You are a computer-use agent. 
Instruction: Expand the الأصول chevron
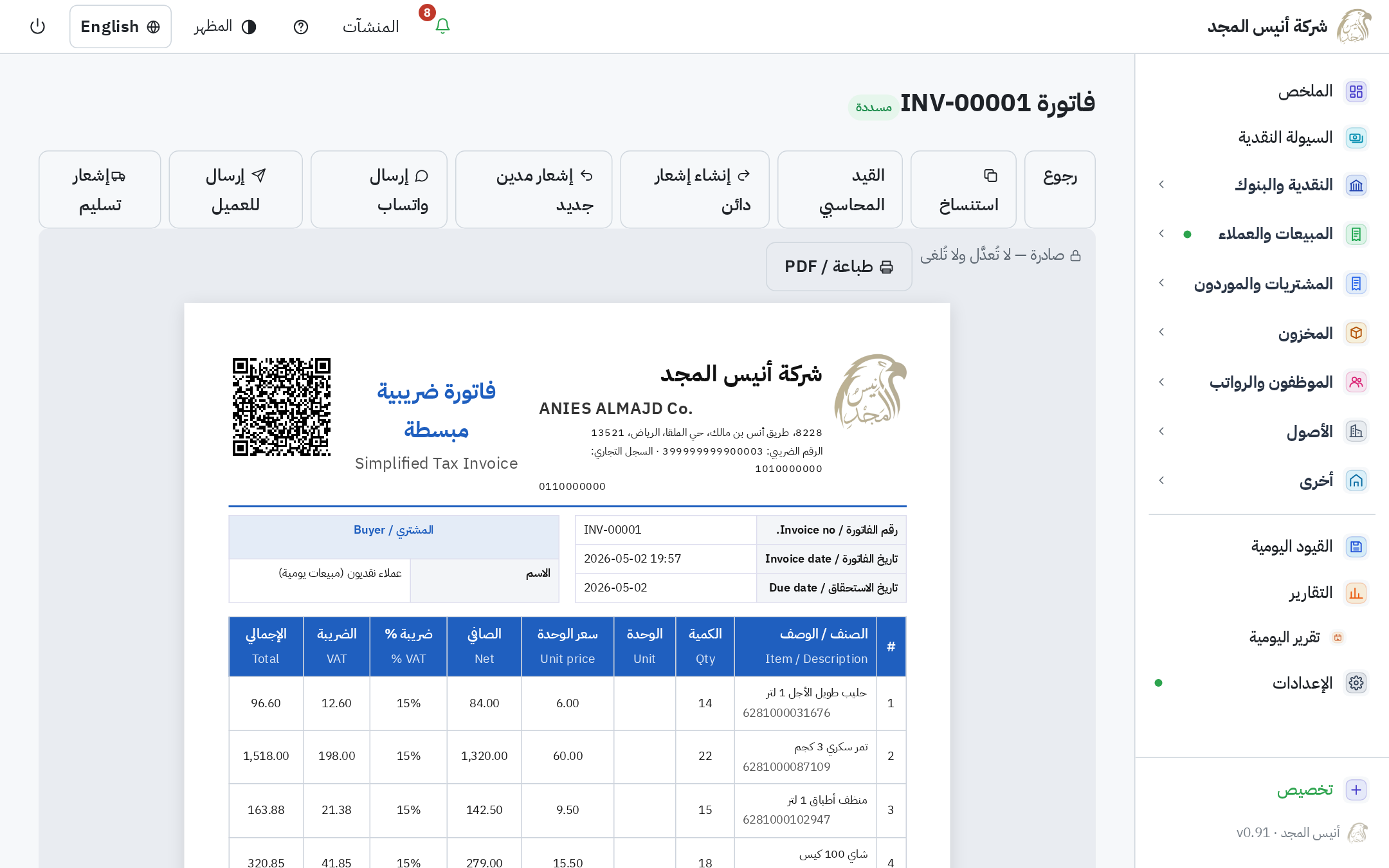(1161, 431)
